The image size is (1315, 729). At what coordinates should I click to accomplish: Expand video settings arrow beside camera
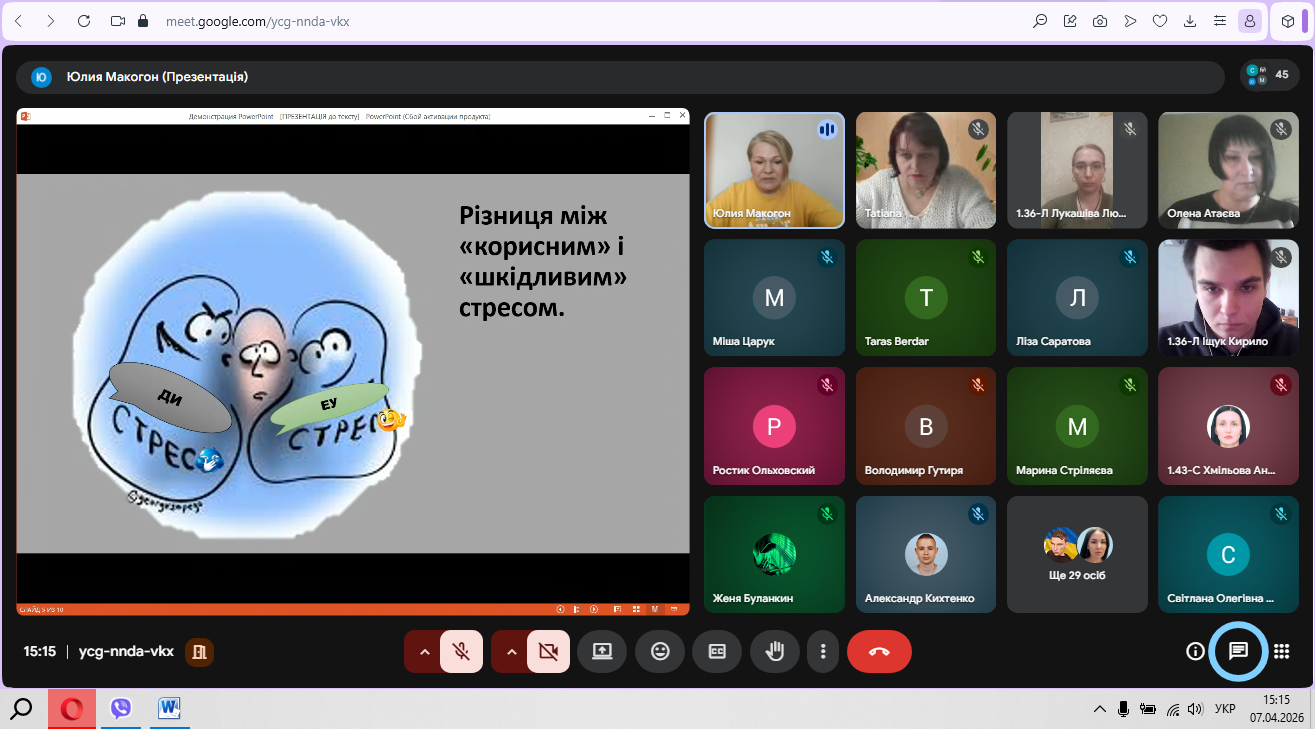(511, 651)
